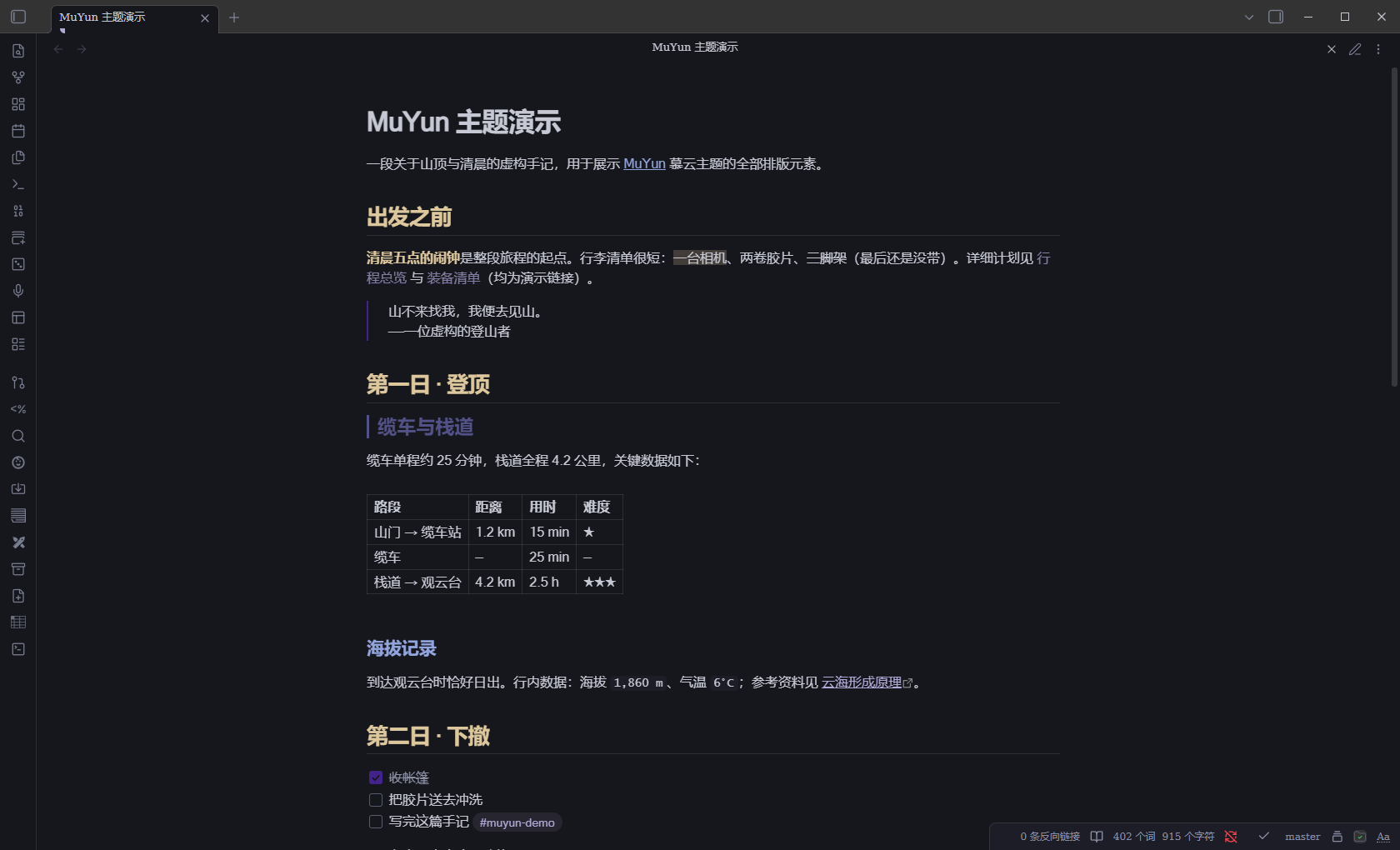Screen dimensions: 1400x850
Task: Check the 写完这篇手记 task checkbox
Action: (x=376, y=822)
